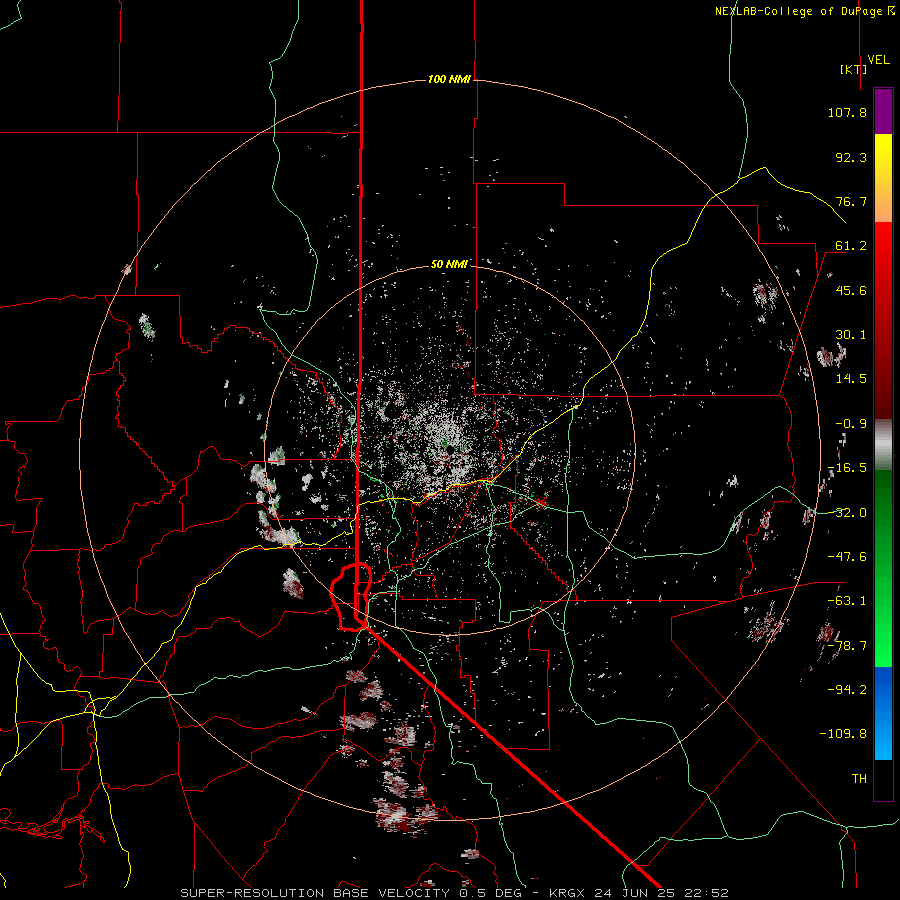The image size is (900, 900).
Task: Click the gray near-zero segment of color bar
Action: coord(883,445)
